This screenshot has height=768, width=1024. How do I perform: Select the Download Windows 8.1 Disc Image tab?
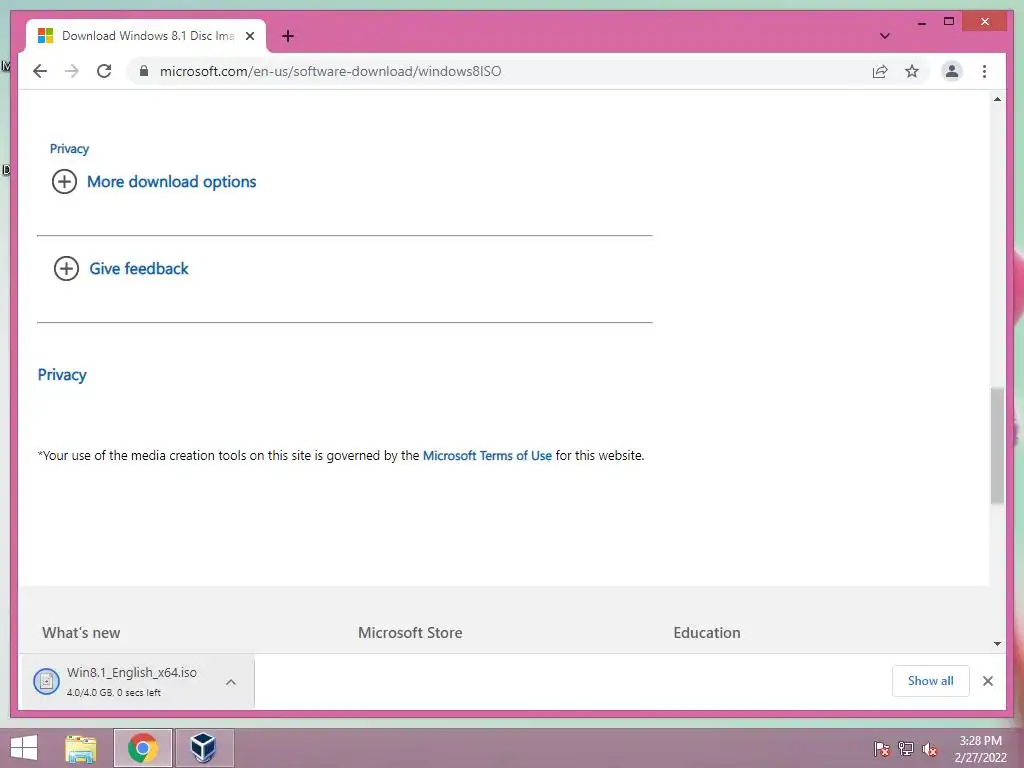[x=146, y=36]
